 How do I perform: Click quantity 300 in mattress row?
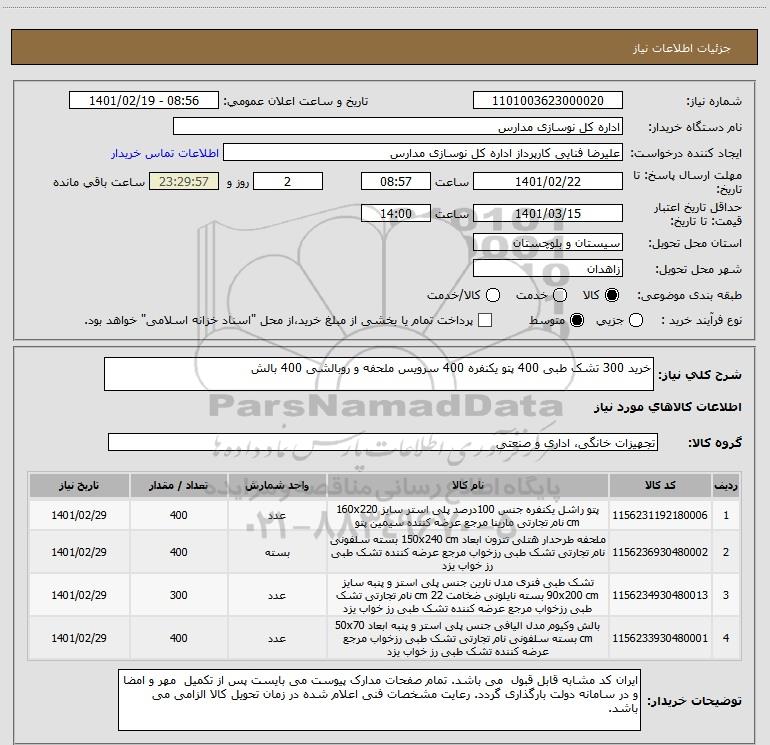click(x=178, y=595)
